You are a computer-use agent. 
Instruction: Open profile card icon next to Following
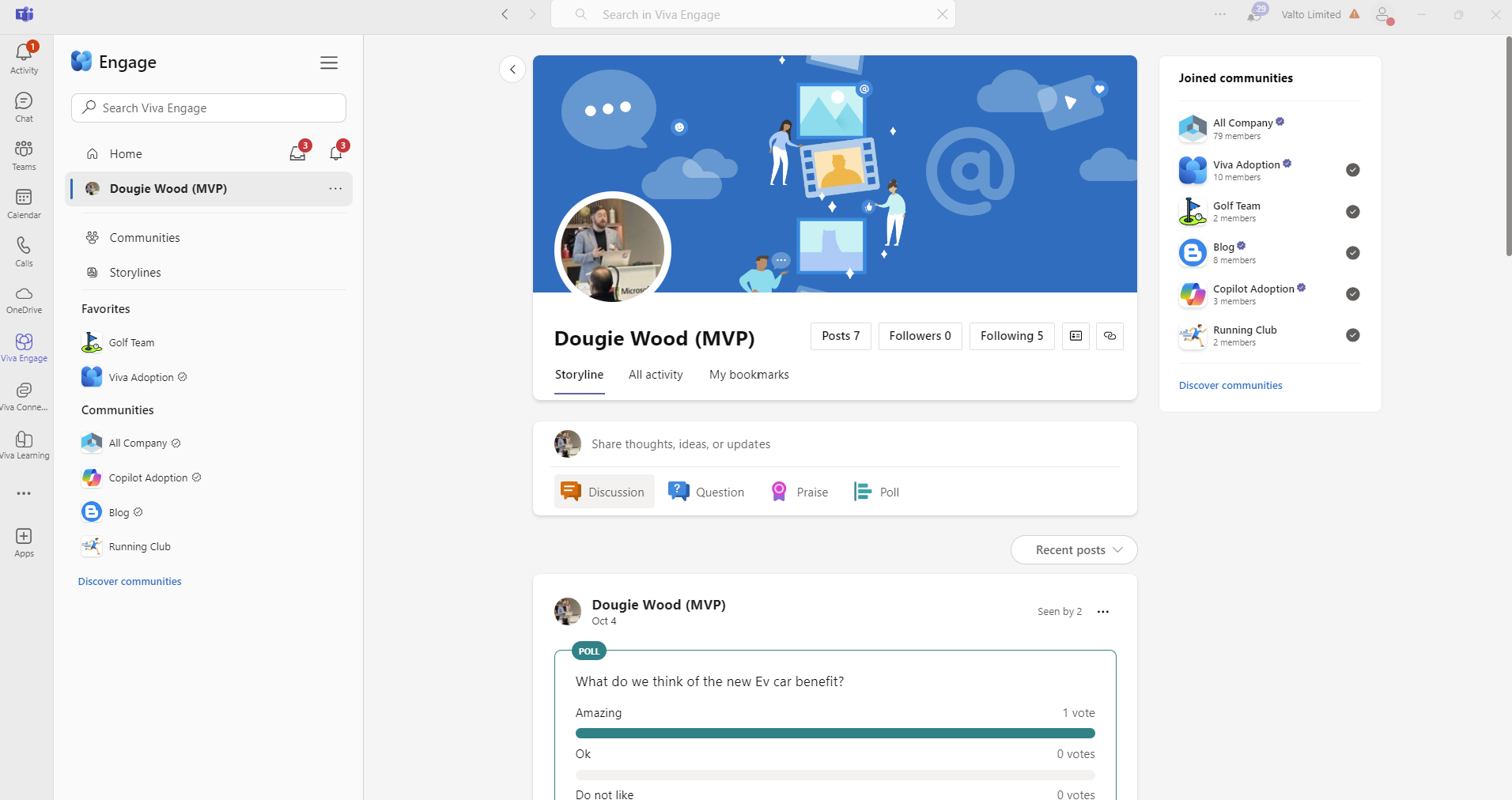(x=1075, y=336)
